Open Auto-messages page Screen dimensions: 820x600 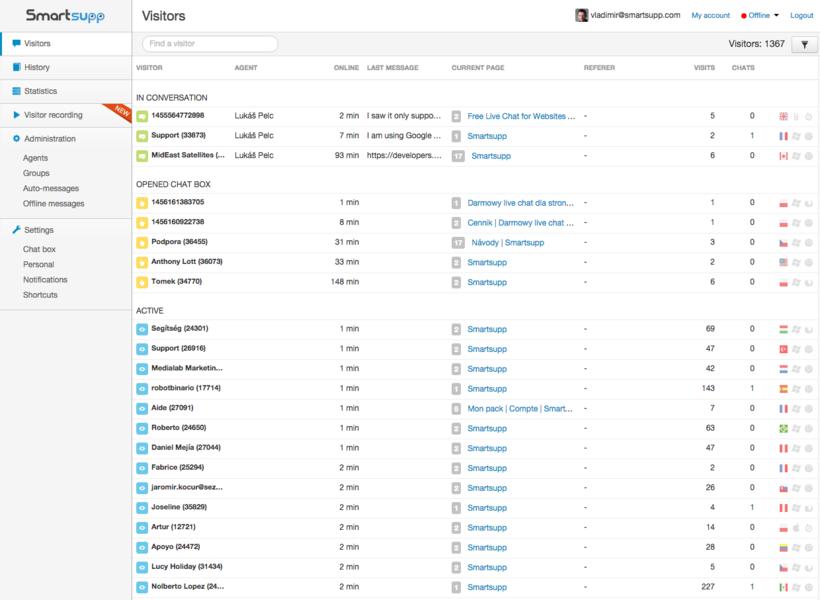[51, 188]
